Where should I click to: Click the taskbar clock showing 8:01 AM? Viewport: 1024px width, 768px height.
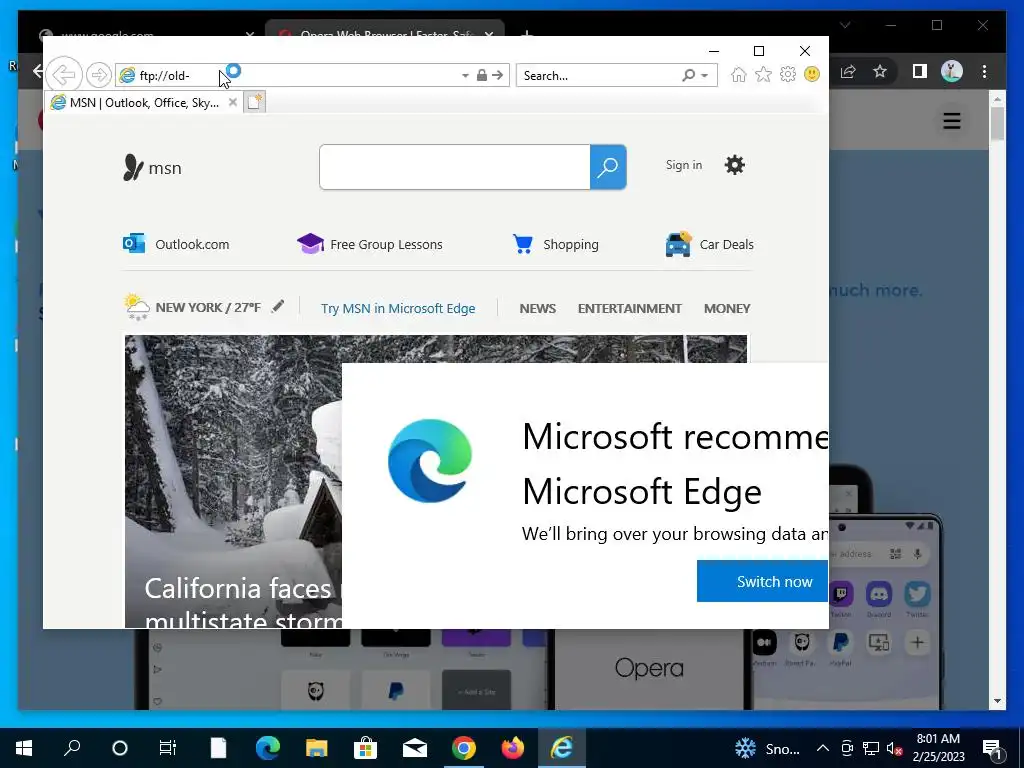(x=938, y=748)
